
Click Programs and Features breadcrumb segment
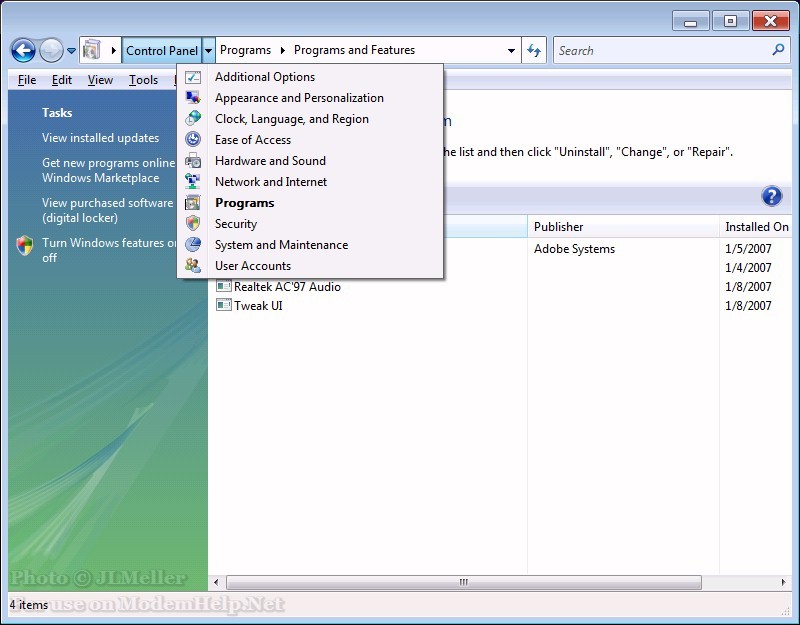pyautogui.click(x=354, y=50)
